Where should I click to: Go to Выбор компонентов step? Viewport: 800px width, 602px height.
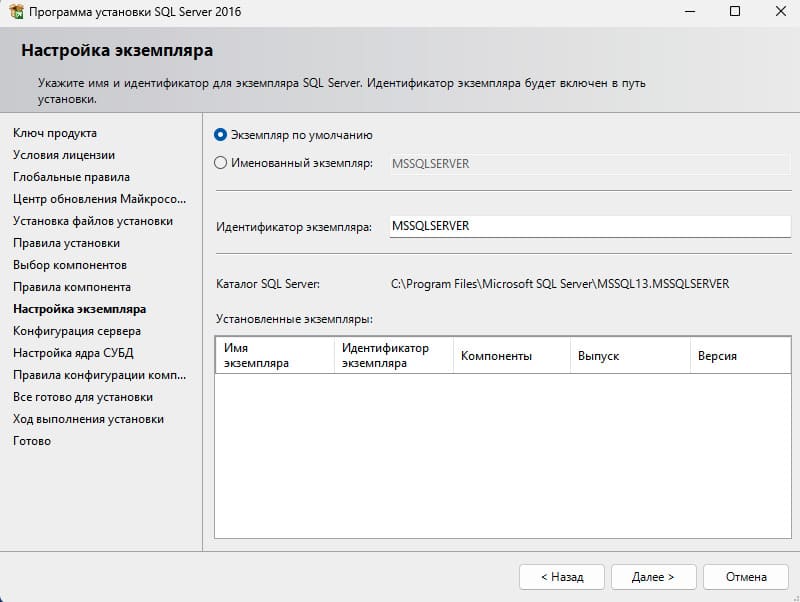(x=70, y=265)
